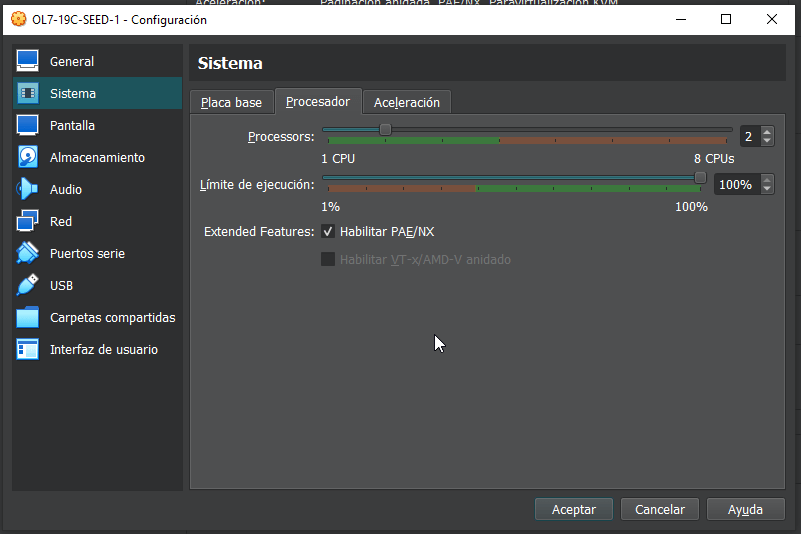Toggle the Habilitar PAE/NX checkbox
The width and height of the screenshot is (801, 534).
[328, 232]
